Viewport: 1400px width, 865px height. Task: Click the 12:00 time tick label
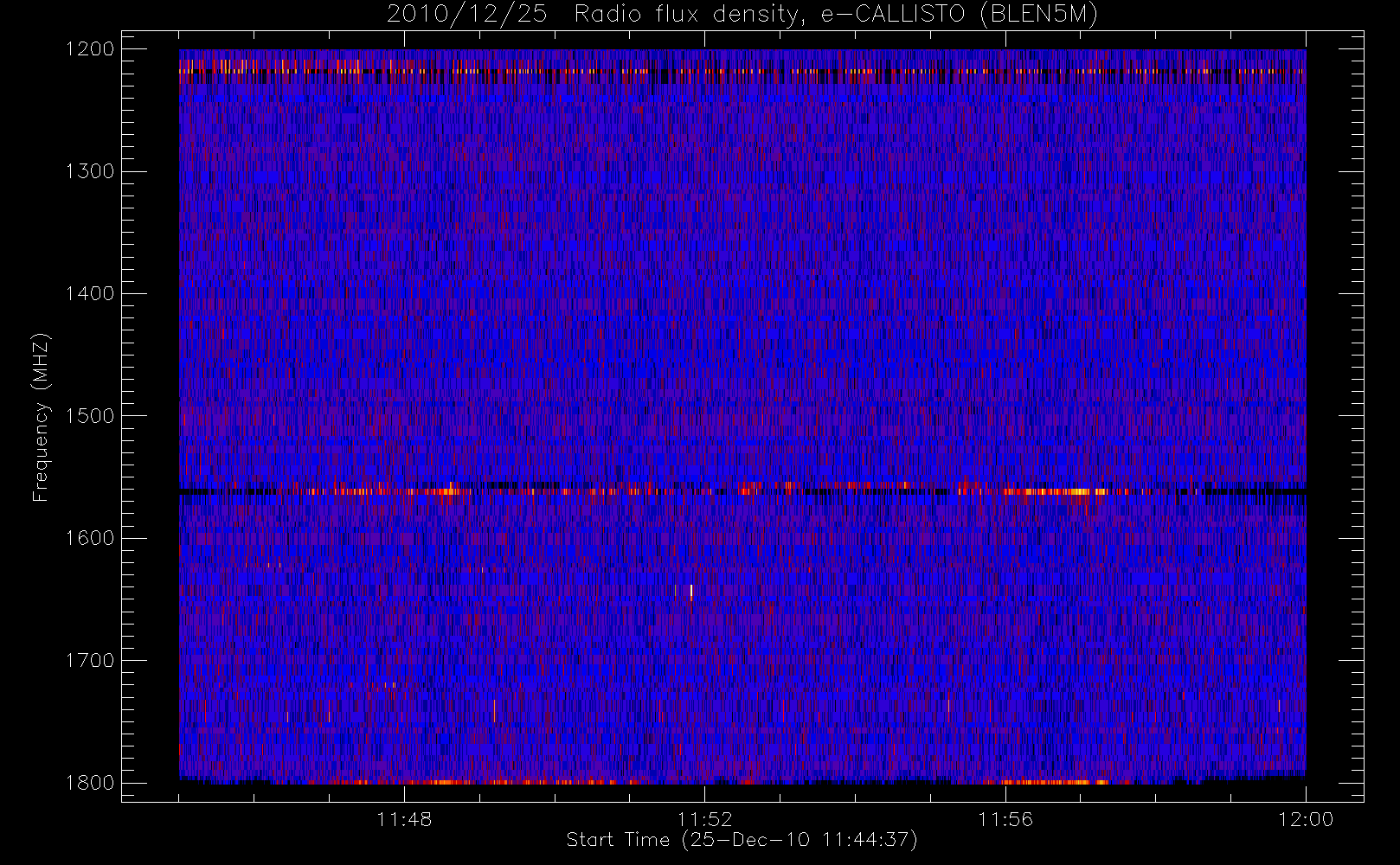point(1306,819)
